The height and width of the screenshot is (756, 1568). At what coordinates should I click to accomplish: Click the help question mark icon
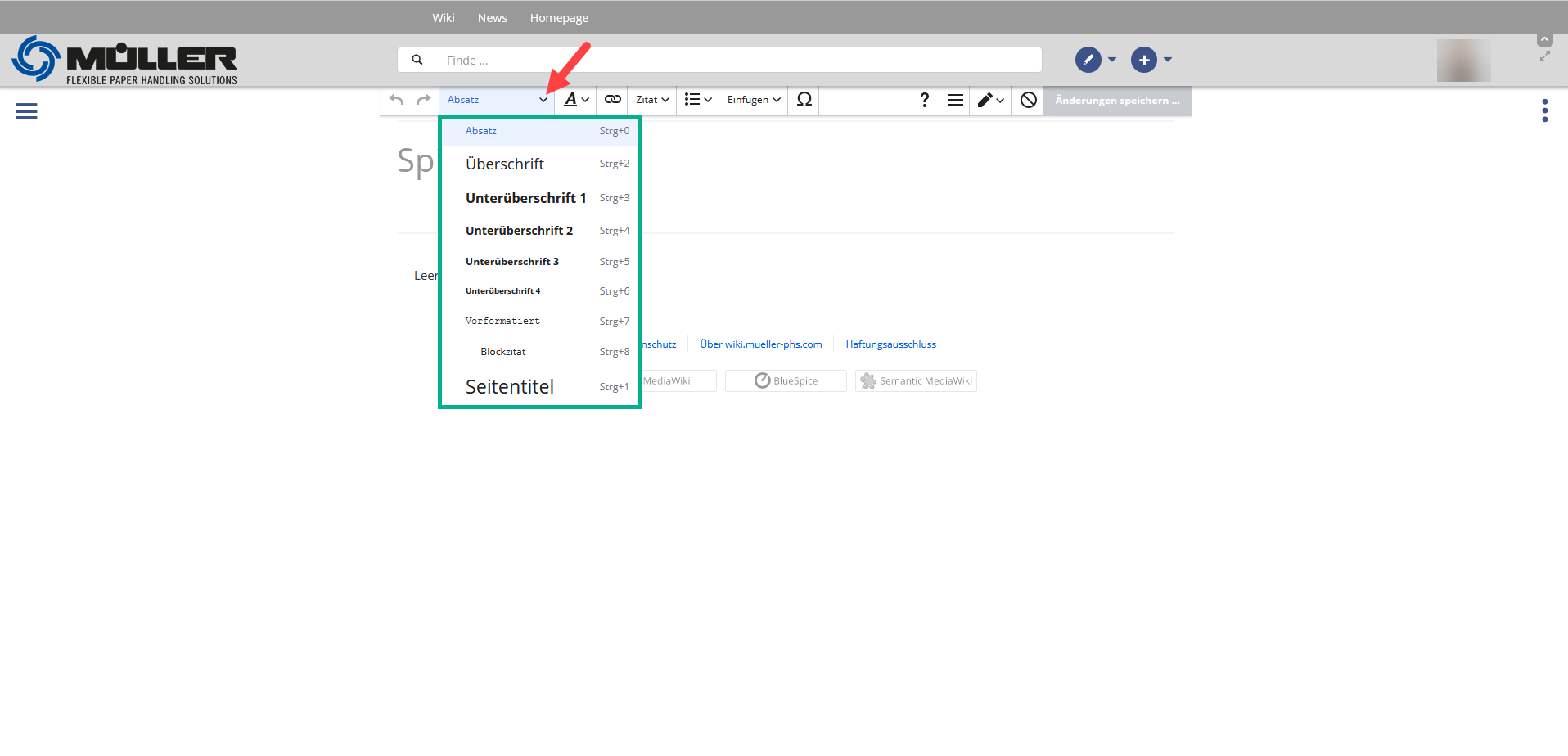pyautogui.click(x=924, y=100)
